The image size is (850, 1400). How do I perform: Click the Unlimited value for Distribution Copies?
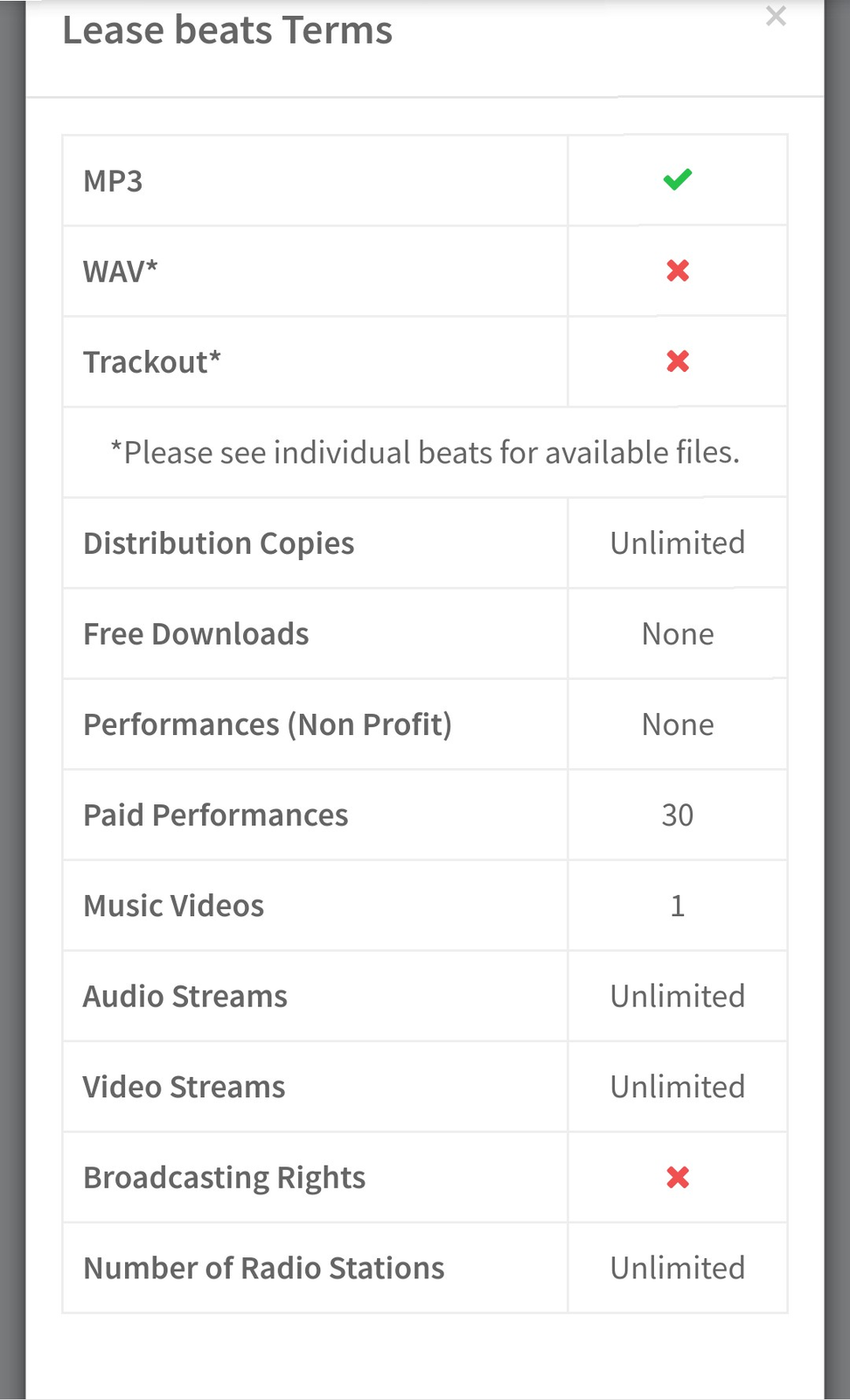pos(678,543)
